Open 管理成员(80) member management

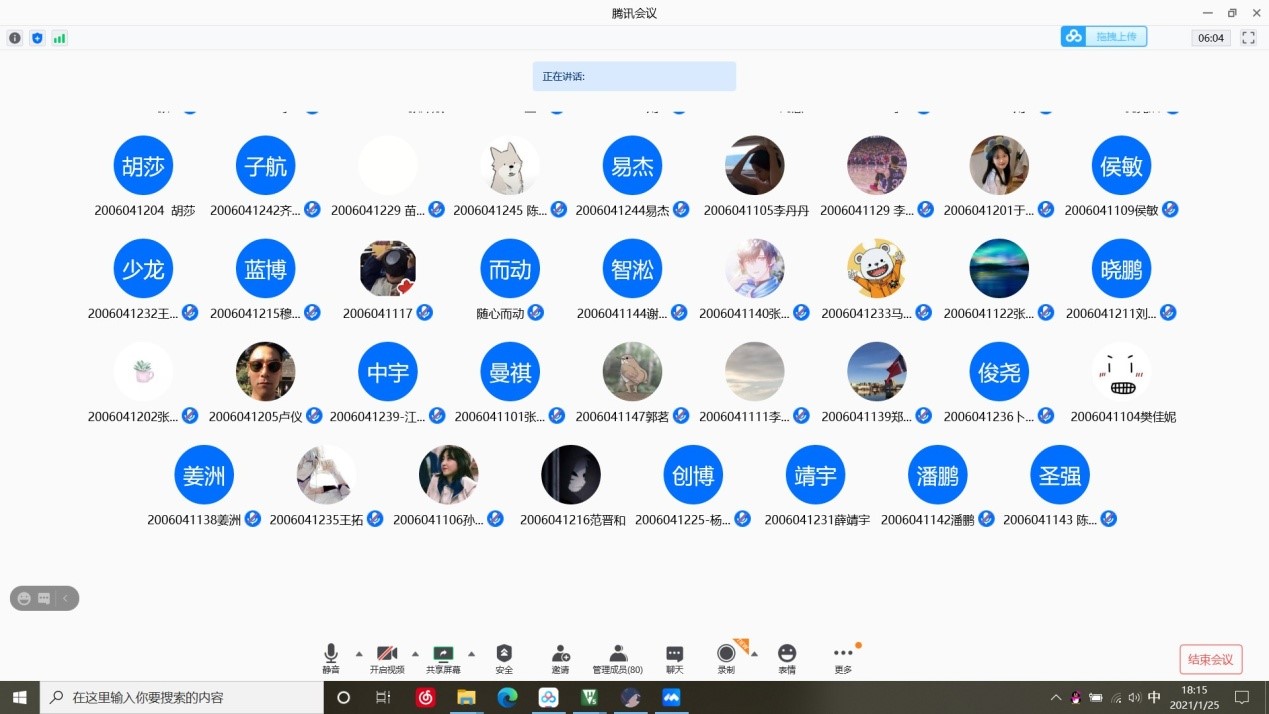(617, 657)
